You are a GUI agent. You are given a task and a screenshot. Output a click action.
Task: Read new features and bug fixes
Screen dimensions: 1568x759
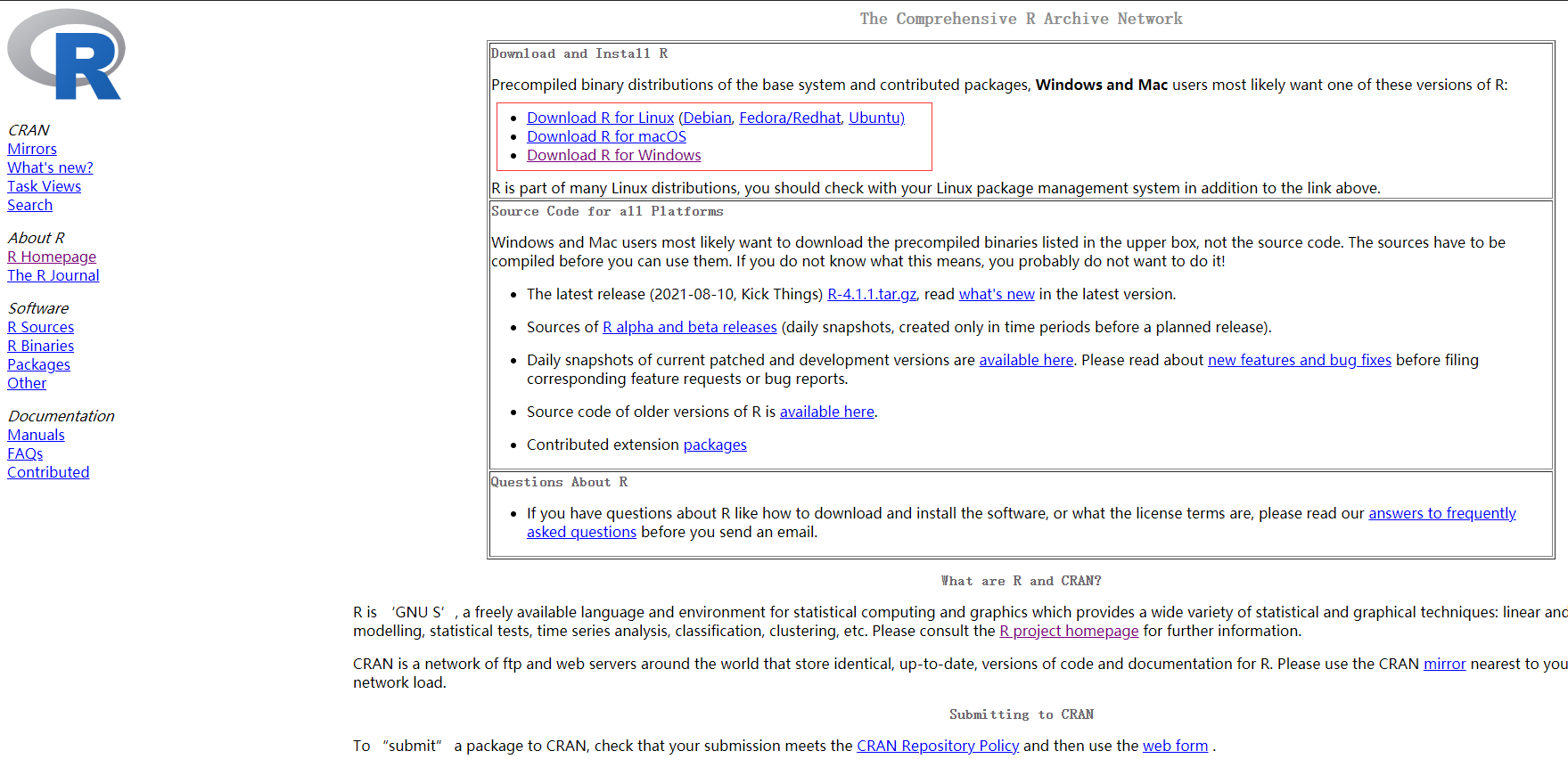1299,360
